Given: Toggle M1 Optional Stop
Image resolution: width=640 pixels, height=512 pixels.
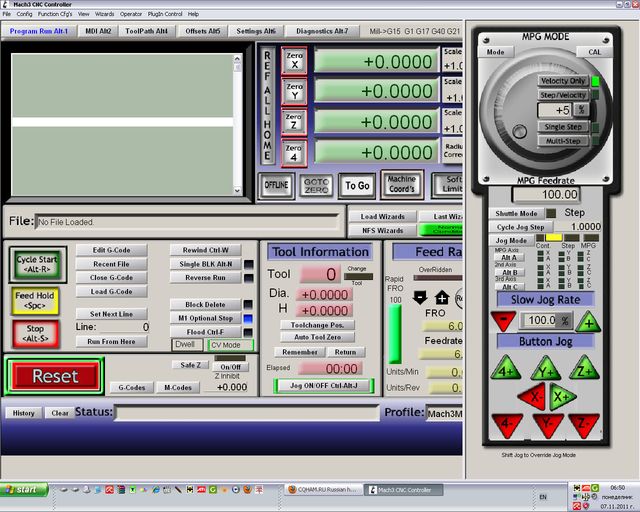Looking at the screenshot, I should 204,318.
